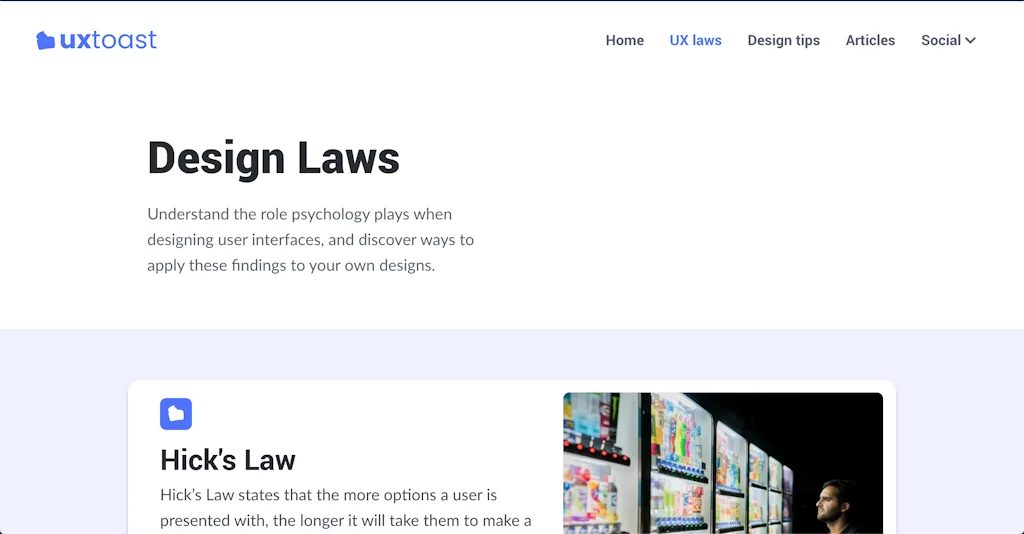This screenshot has width=1024, height=534.
Task: Click the blue toast icon above Hick's Law
Action: pyautogui.click(x=176, y=414)
